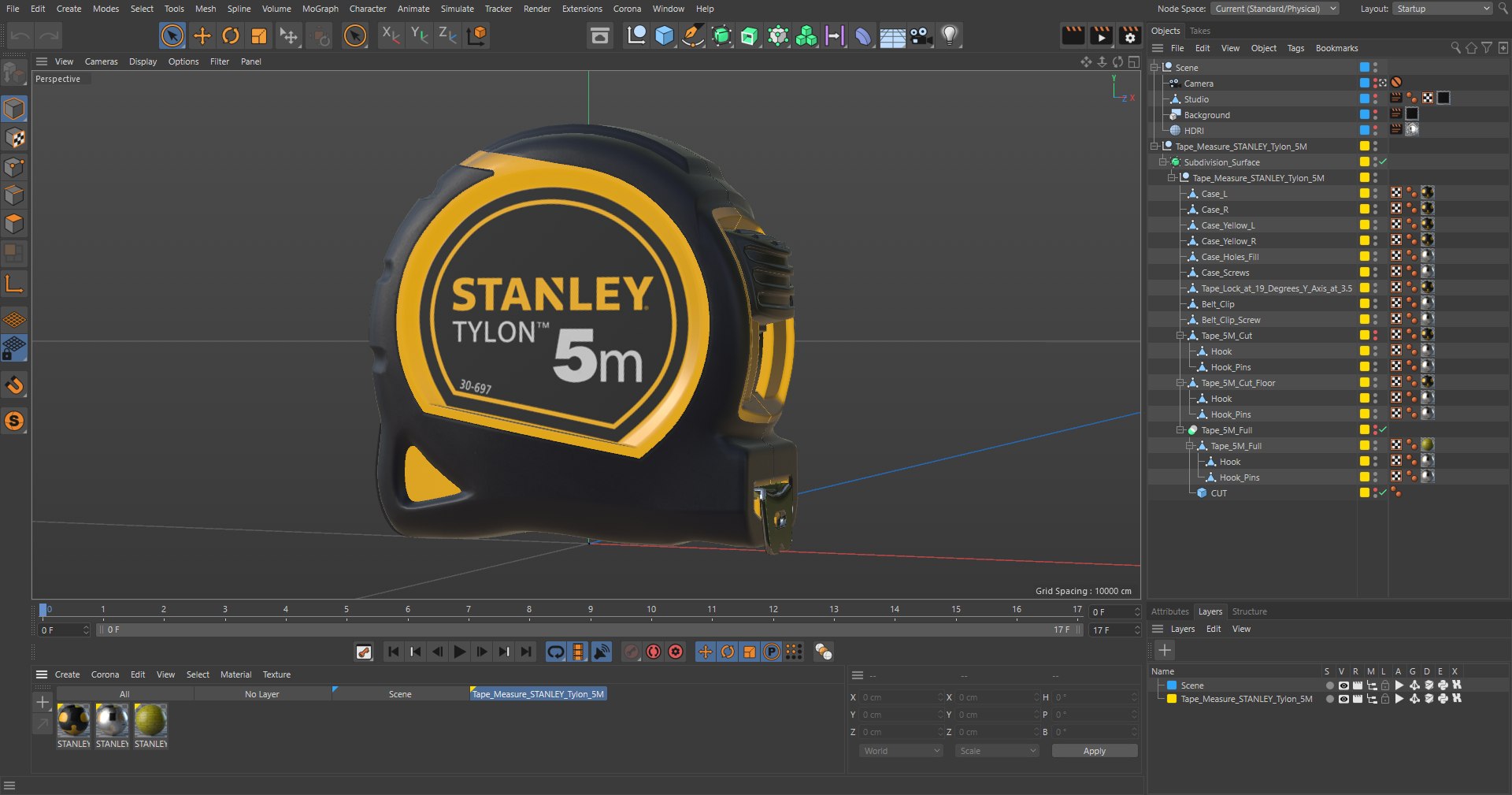Viewport: 1512px width, 795px height.
Task: Switch to the Structure tab
Action: 1249,611
